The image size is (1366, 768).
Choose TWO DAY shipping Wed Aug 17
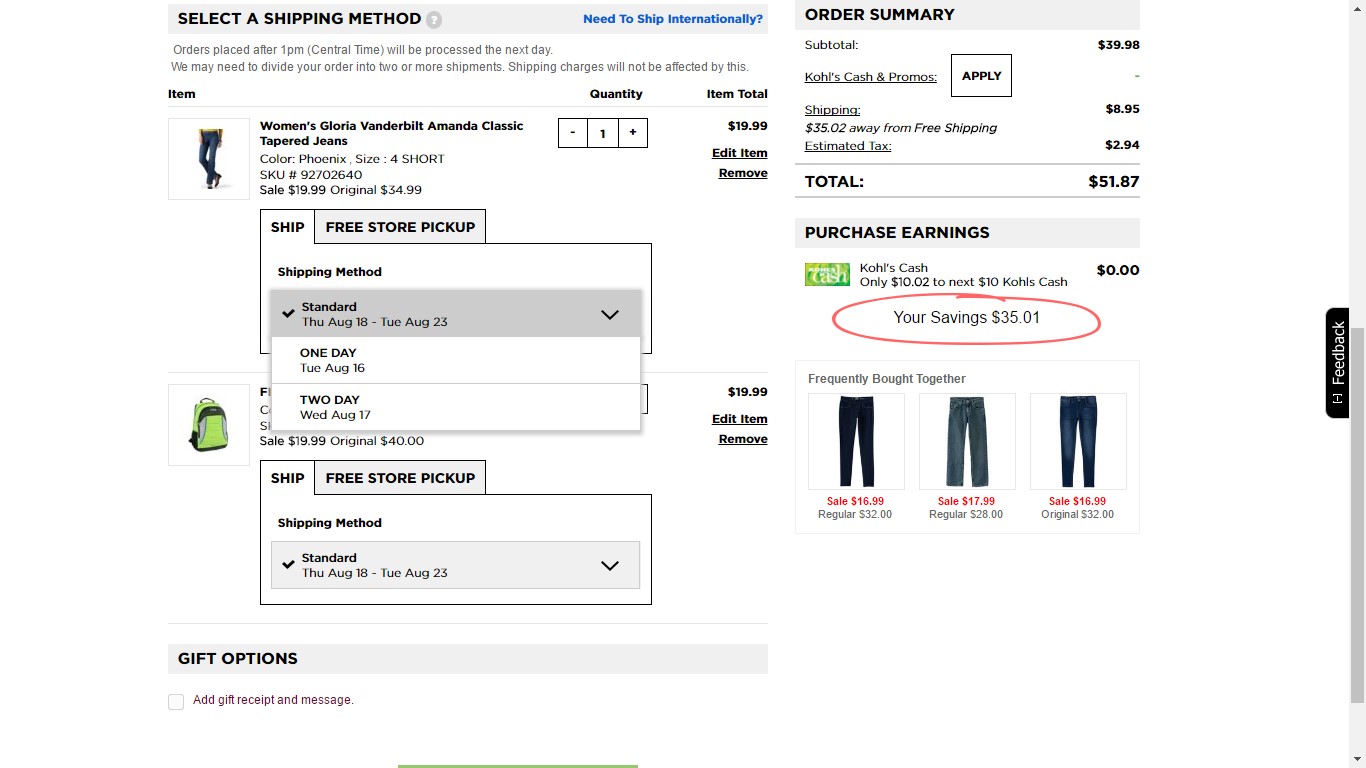pos(456,407)
